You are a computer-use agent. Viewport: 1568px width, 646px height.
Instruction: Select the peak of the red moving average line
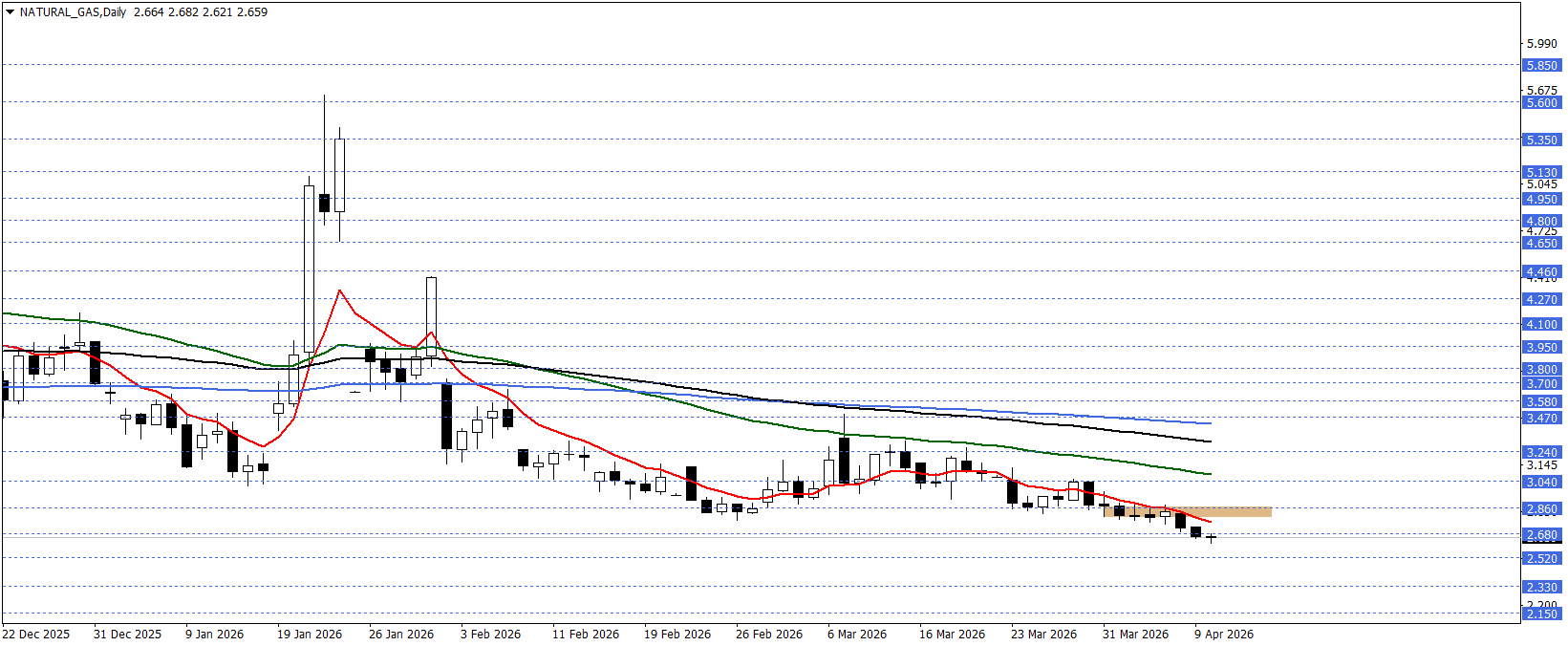[x=339, y=291]
